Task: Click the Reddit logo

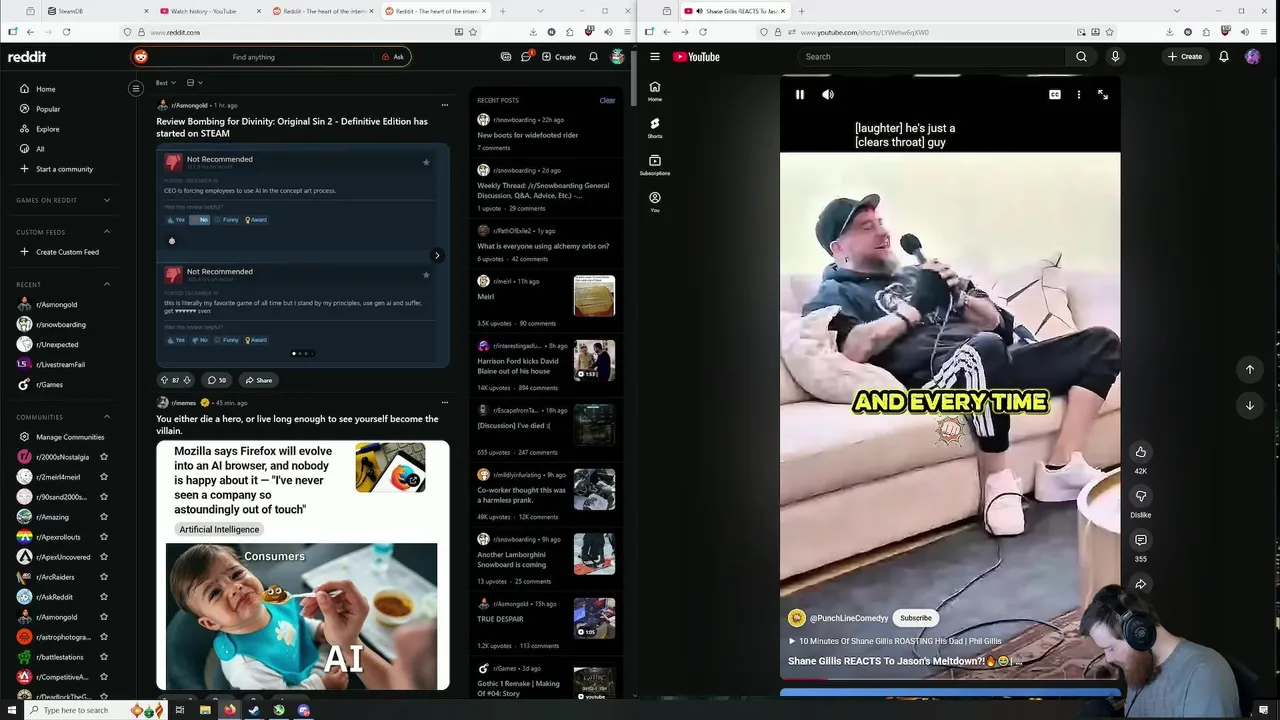Action: 27,57
